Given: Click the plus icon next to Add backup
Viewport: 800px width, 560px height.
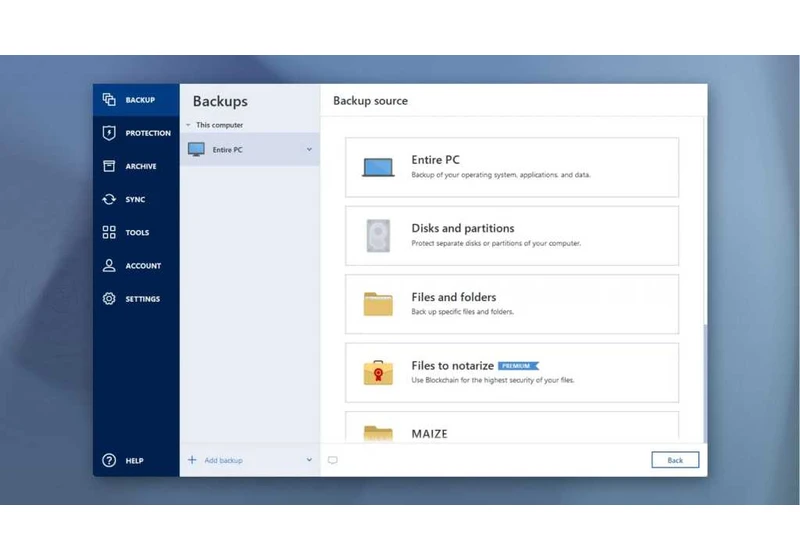Looking at the screenshot, I should pyautogui.click(x=192, y=460).
